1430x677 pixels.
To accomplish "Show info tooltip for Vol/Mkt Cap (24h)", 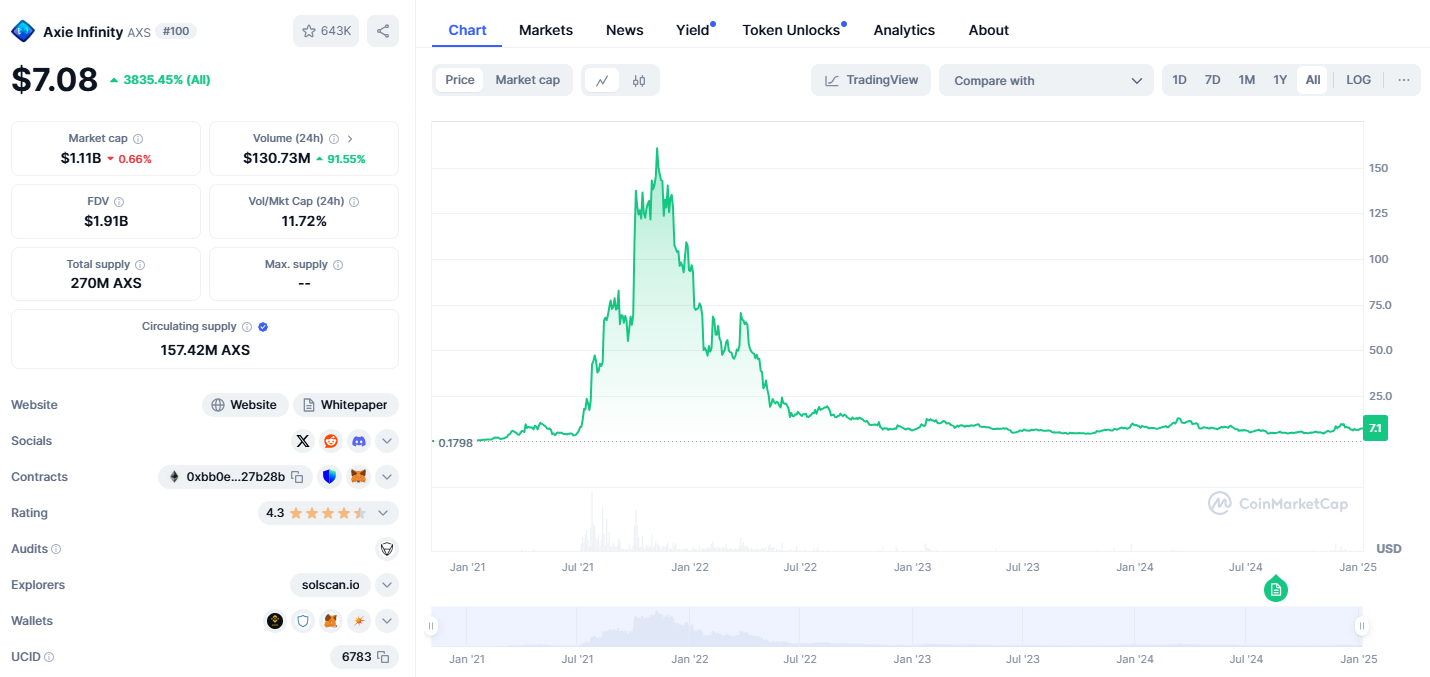I will (x=354, y=202).
